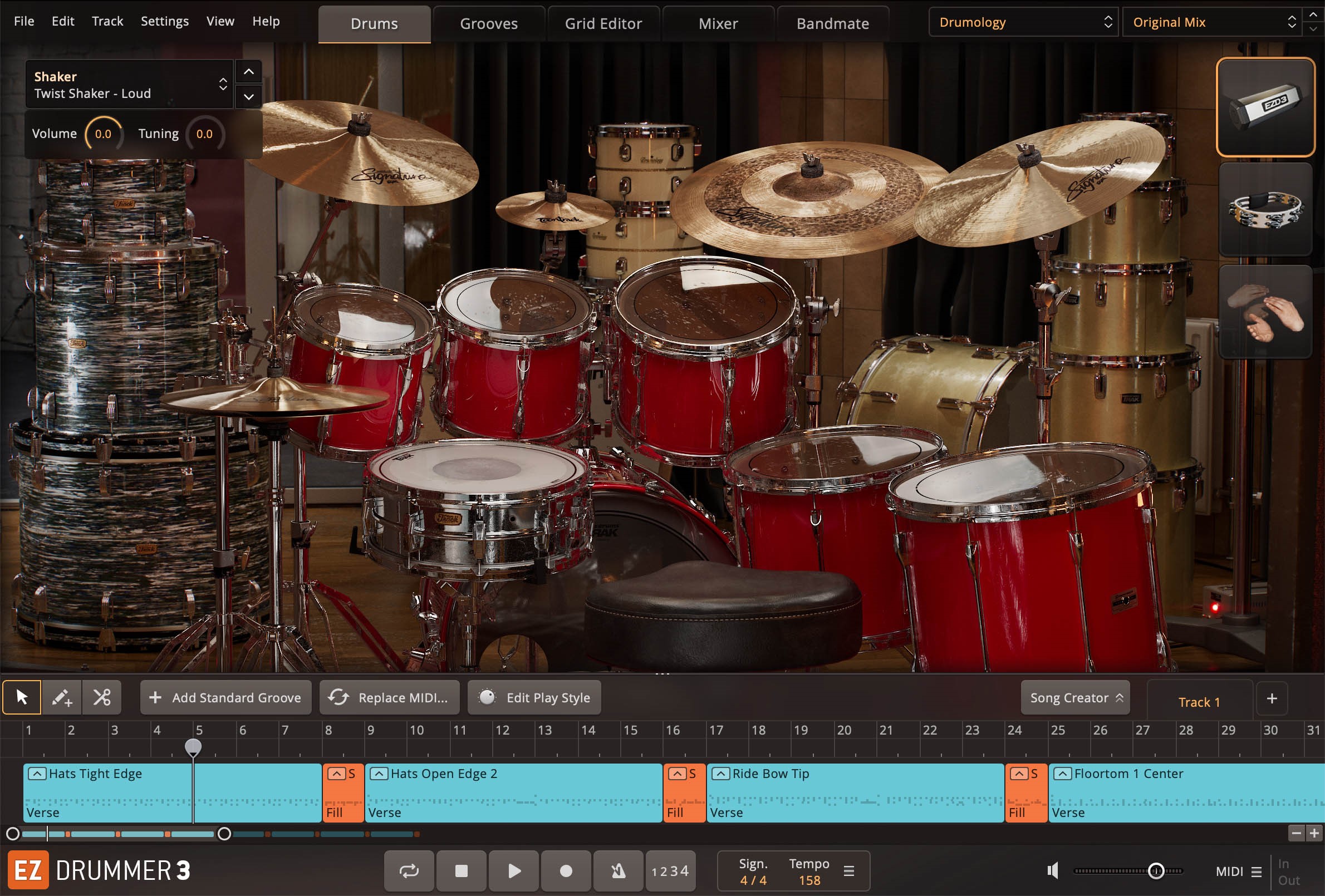Viewport: 1325px width, 896px height.
Task: Click Edit Play Style button
Action: click(534, 698)
